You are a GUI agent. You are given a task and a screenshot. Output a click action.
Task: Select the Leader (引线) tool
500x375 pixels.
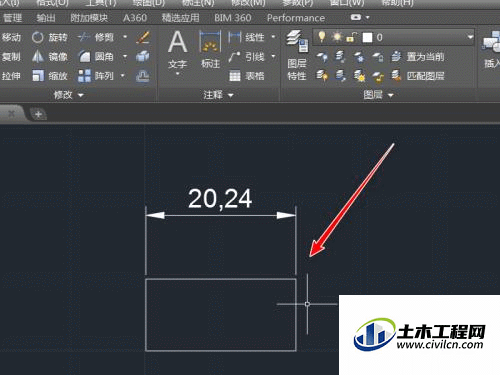click(247, 57)
